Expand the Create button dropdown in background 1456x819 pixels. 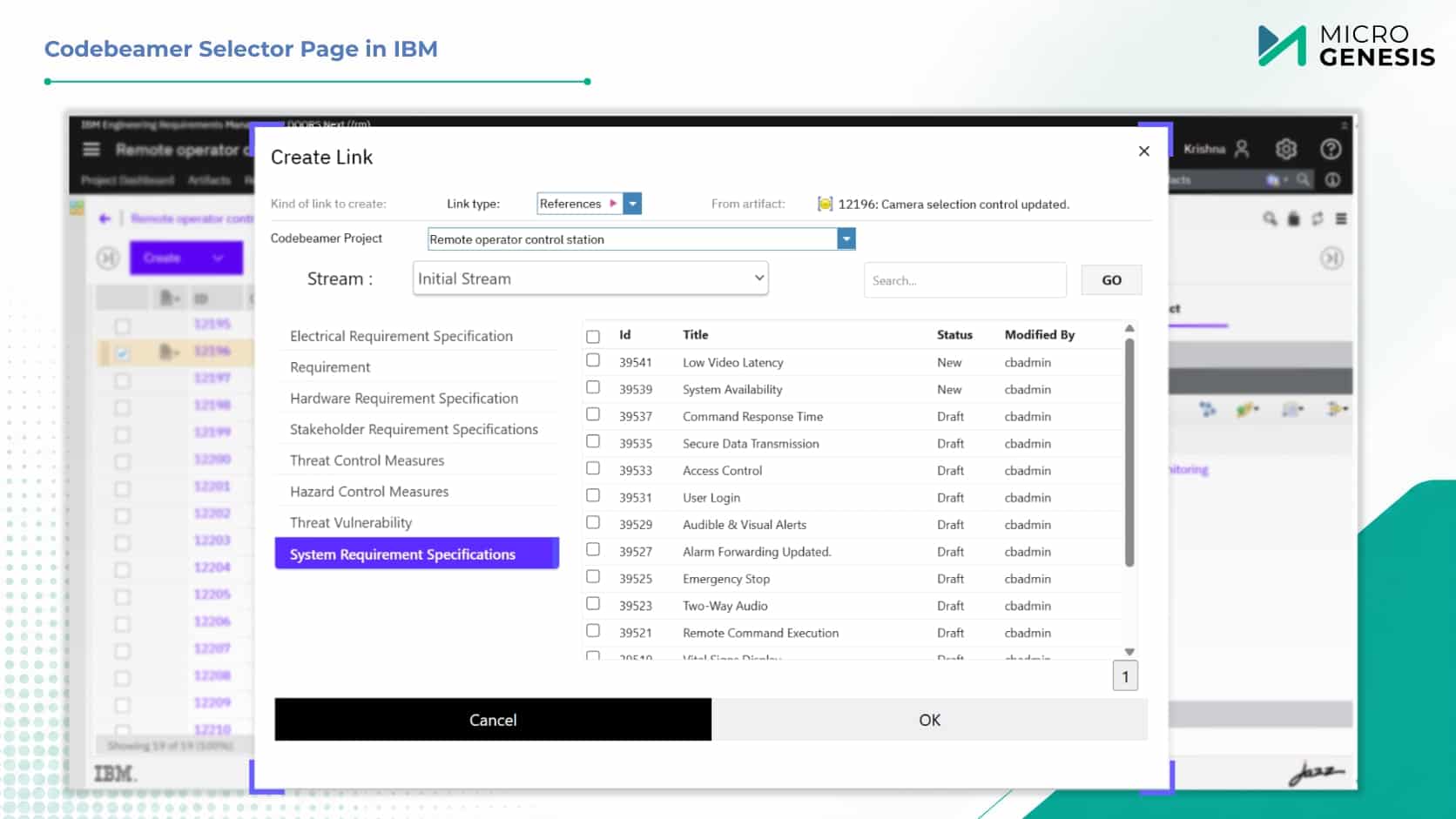tap(218, 258)
